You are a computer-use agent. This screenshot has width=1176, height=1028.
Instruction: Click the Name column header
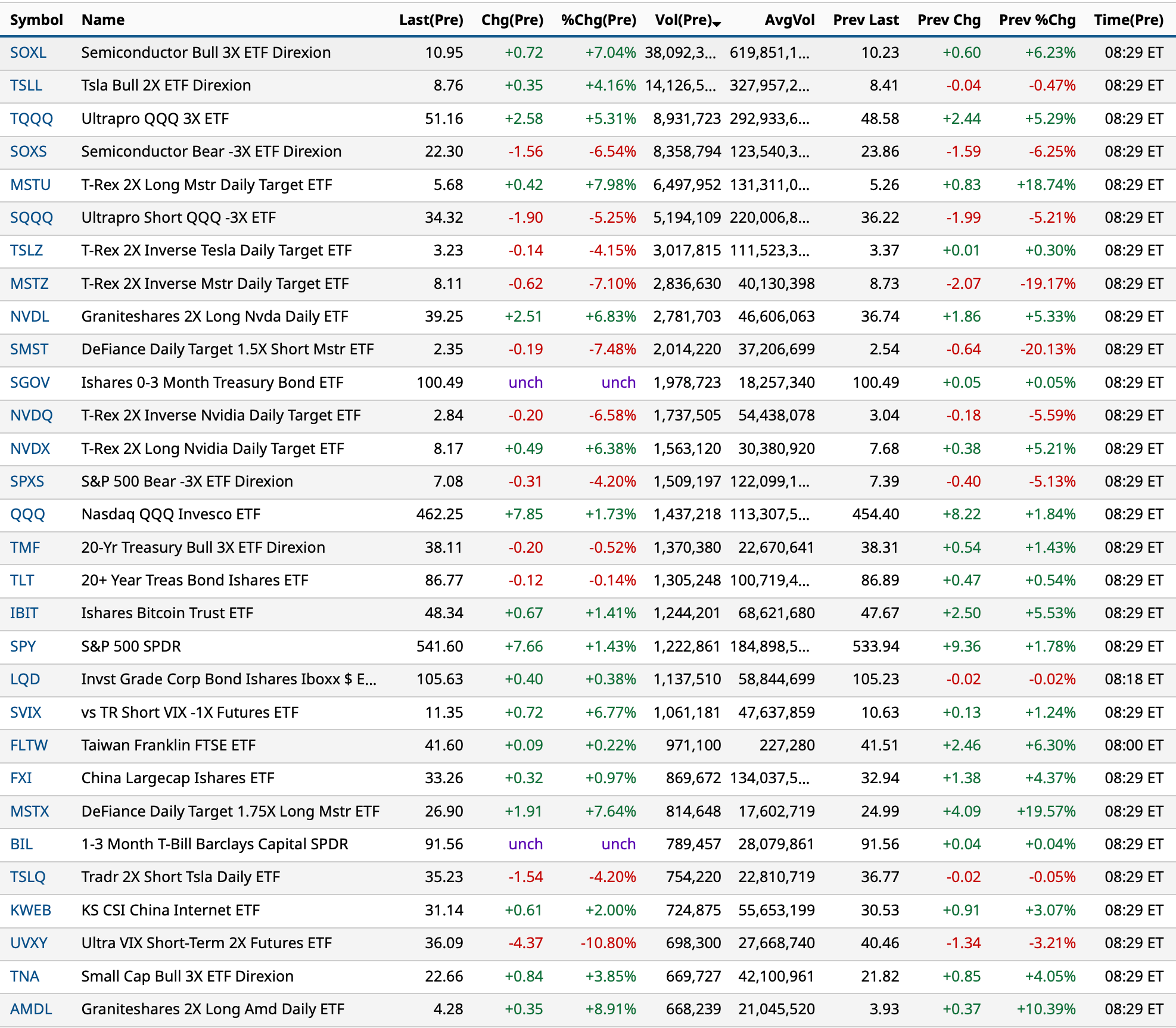point(103,20)
